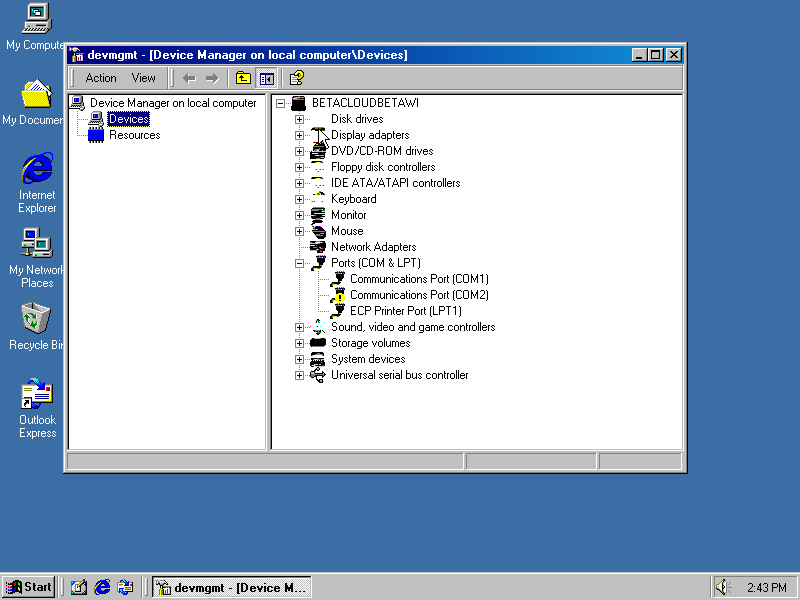
Task: Expand the Floppy disk controllers category
Action: pos(299,167)
